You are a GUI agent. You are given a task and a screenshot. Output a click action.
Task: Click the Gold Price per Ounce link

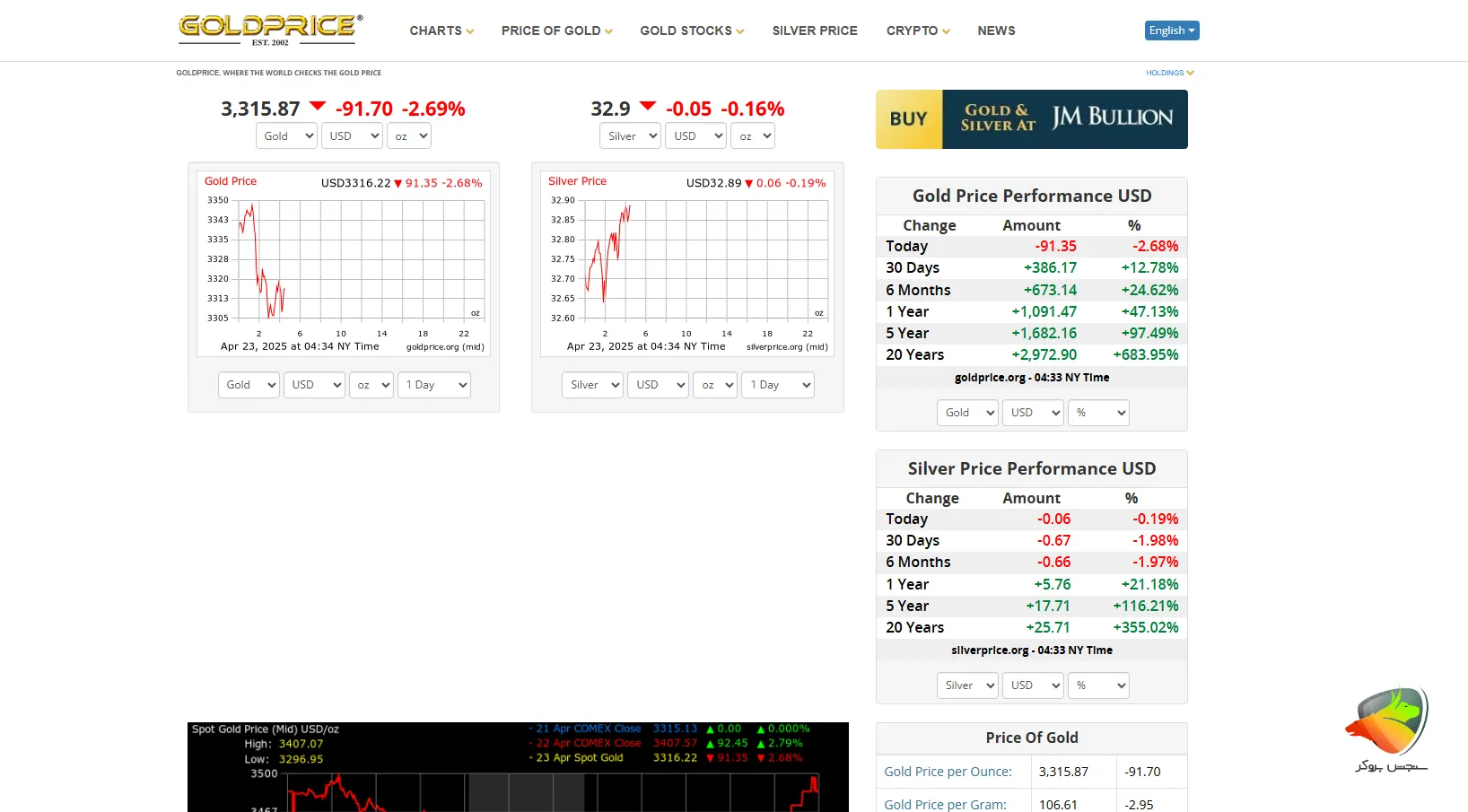(948, 772)
